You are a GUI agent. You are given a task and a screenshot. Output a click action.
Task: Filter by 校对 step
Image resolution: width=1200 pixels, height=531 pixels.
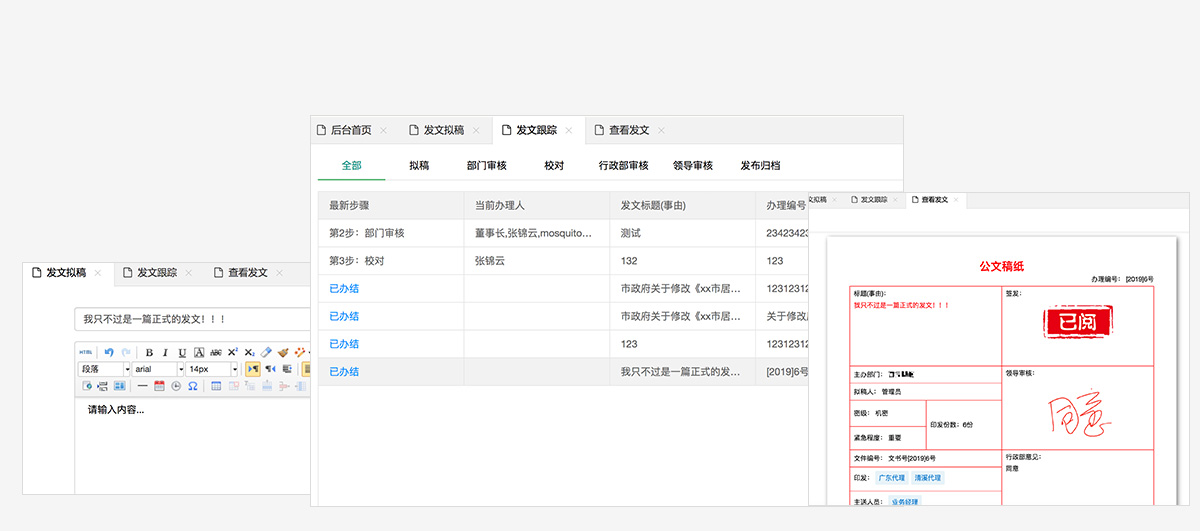click(554, 165)
